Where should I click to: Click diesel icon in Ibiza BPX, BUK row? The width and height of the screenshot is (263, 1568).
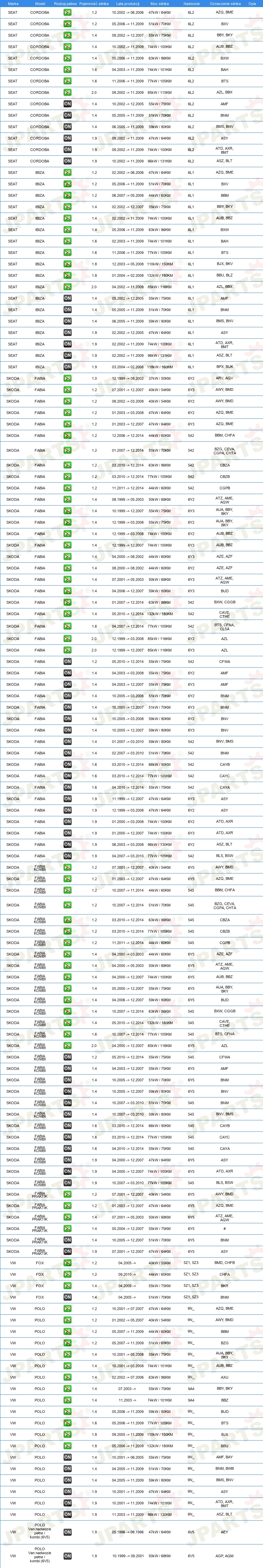coord(68,367)
